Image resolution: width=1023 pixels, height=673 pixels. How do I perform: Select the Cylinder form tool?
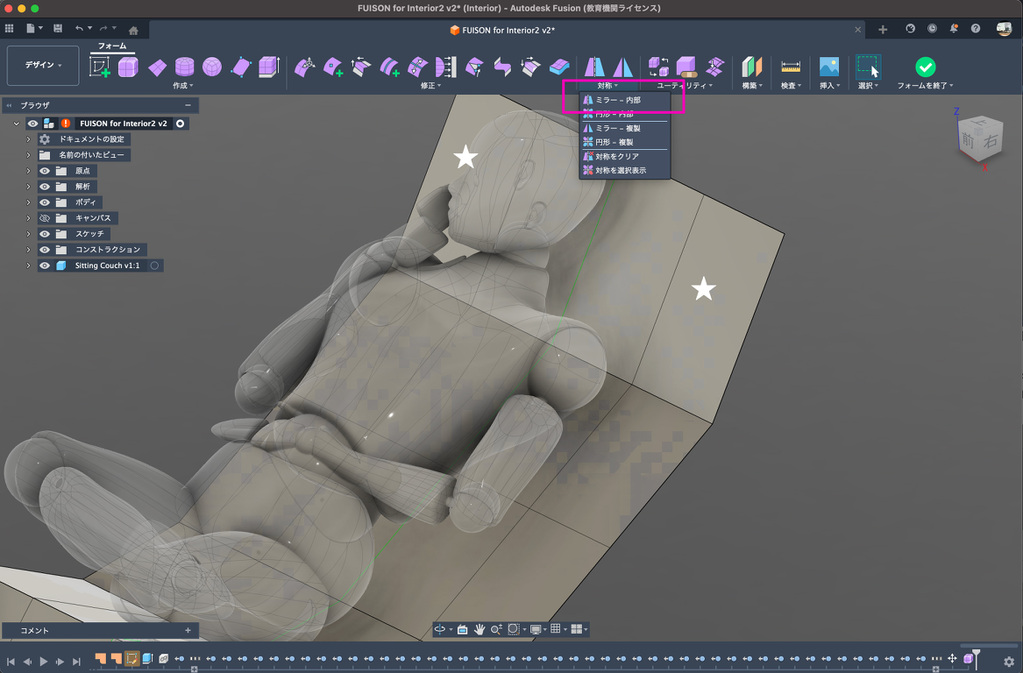[x=185, y=67]
